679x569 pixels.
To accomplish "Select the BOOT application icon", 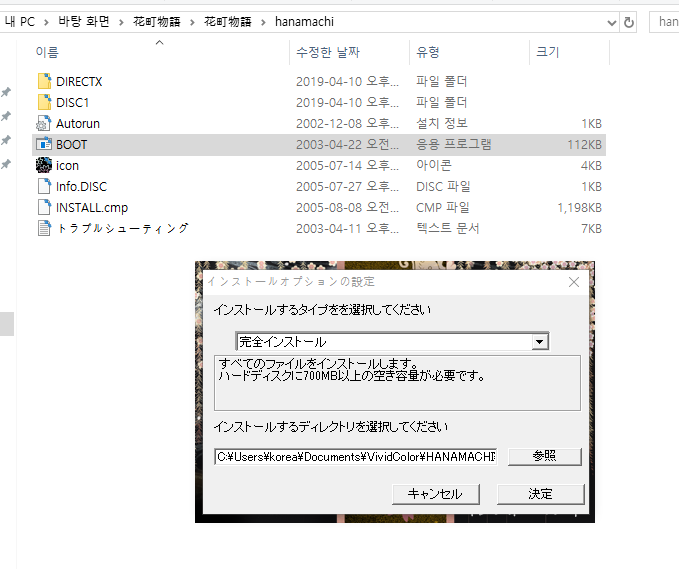I will (x=44, y=144).
